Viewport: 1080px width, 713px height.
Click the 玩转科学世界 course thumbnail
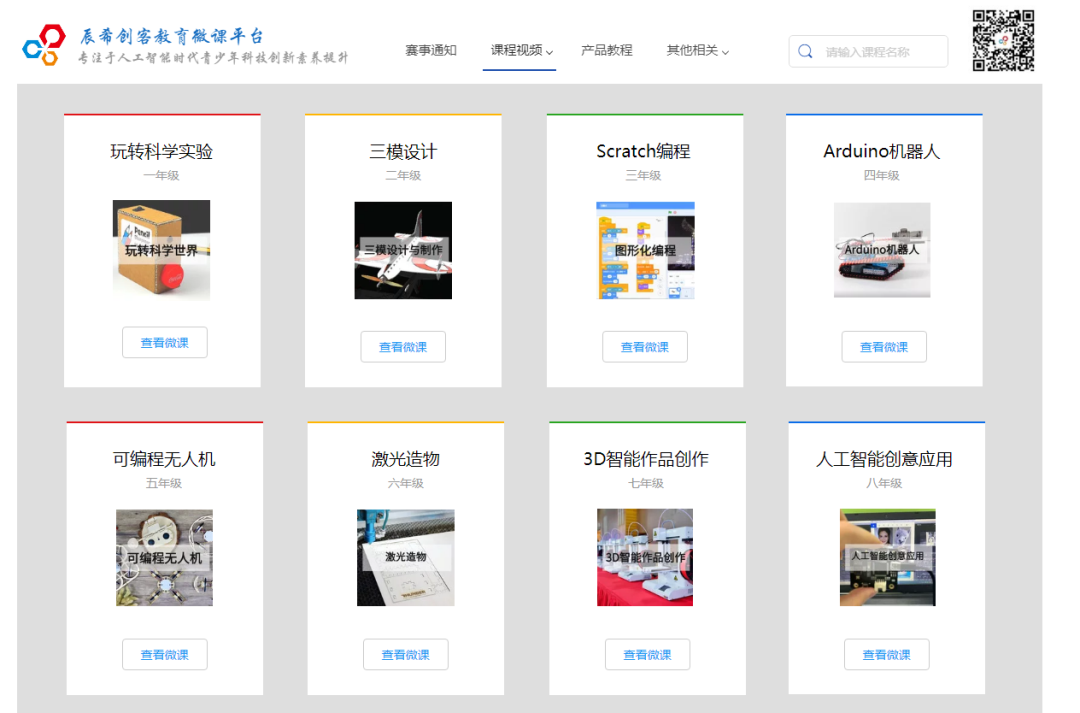coord(162,250)
